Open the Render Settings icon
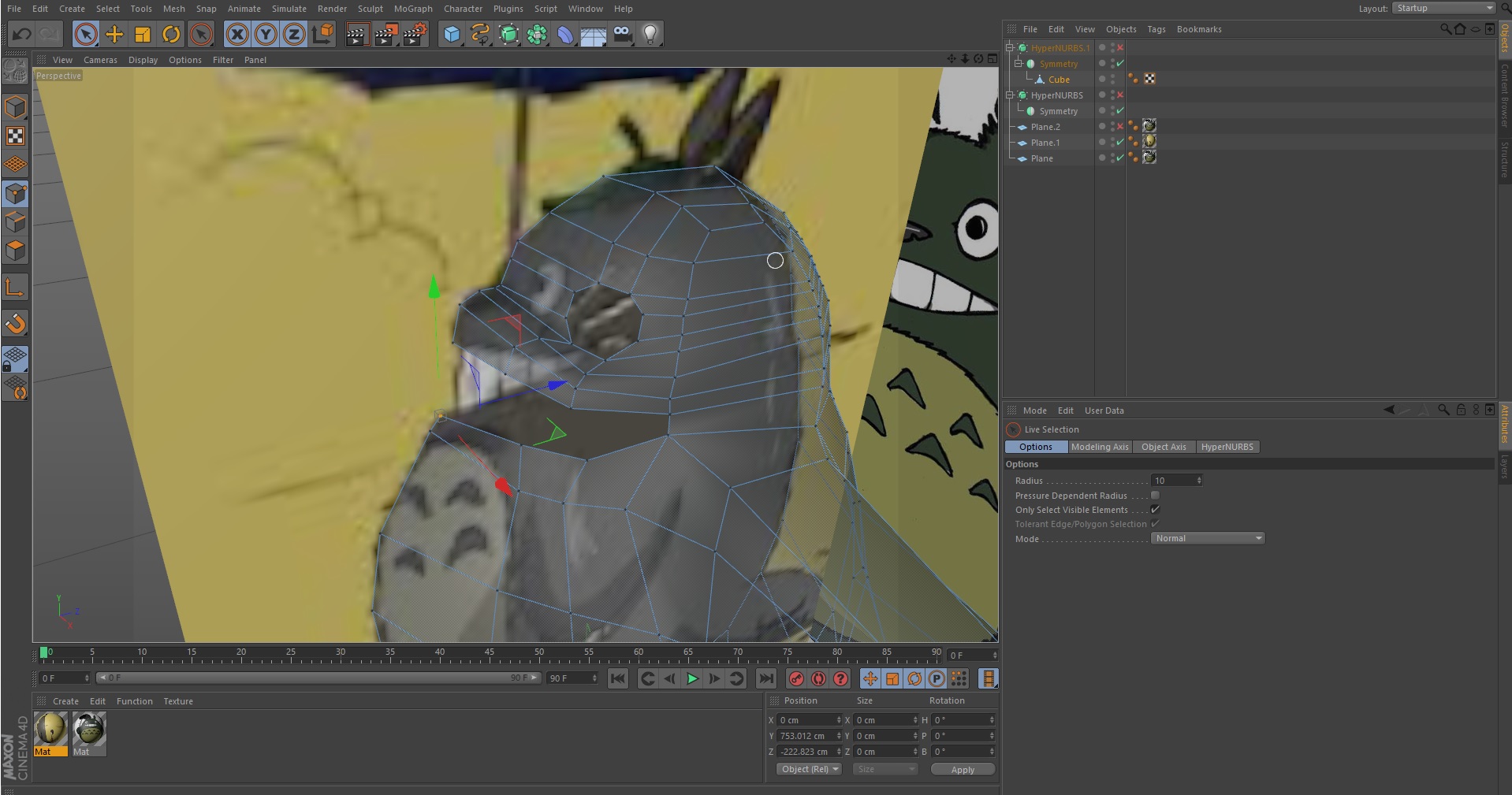 click(414, 34)
